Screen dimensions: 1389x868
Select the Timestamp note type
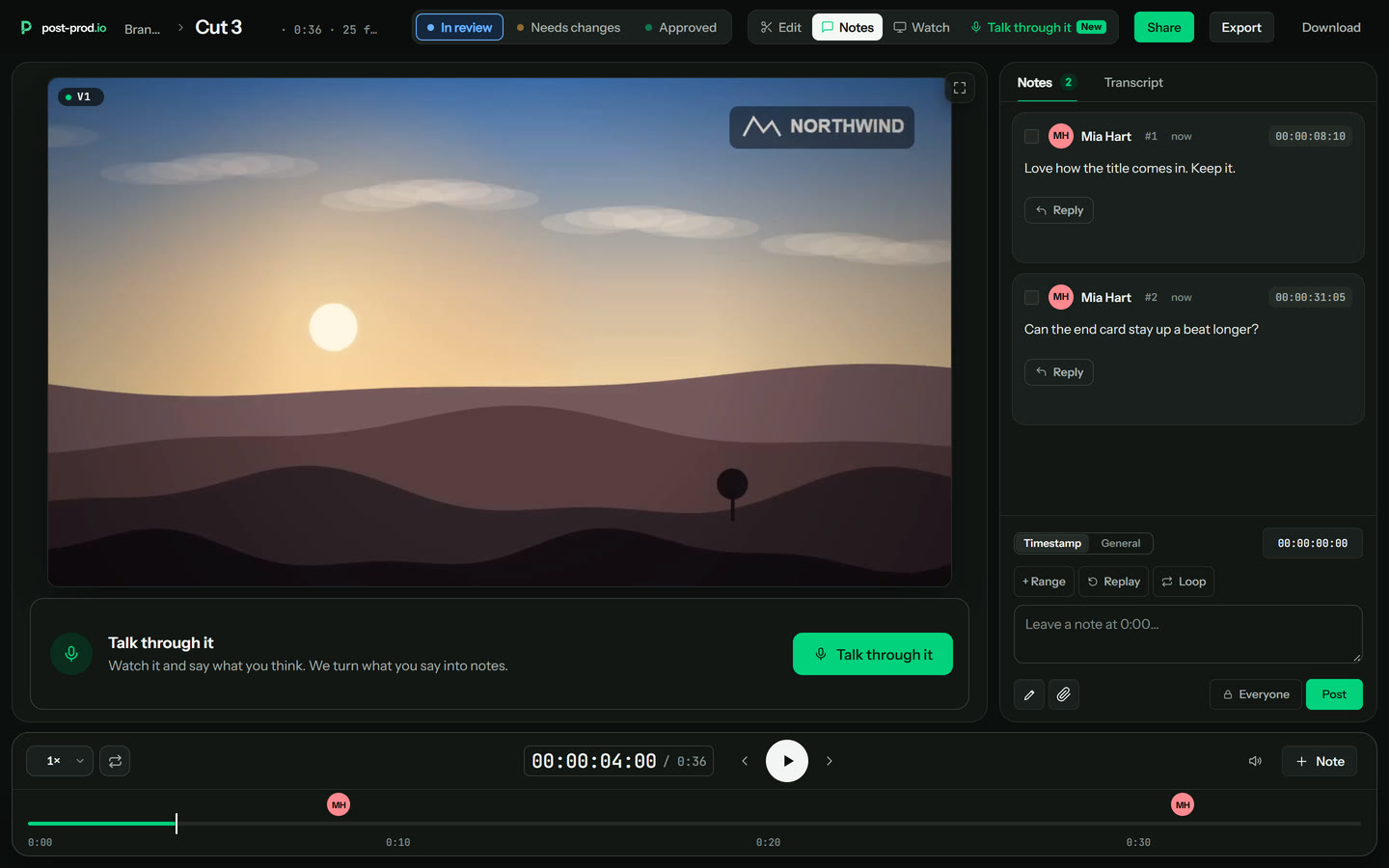(x=1052, y=543)
